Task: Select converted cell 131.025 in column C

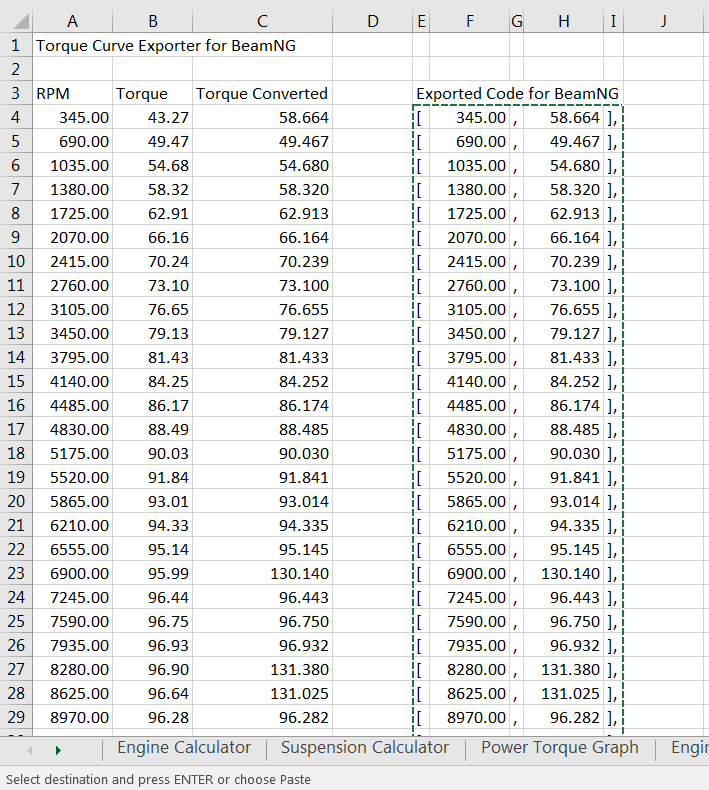Action: click(262, 693)
